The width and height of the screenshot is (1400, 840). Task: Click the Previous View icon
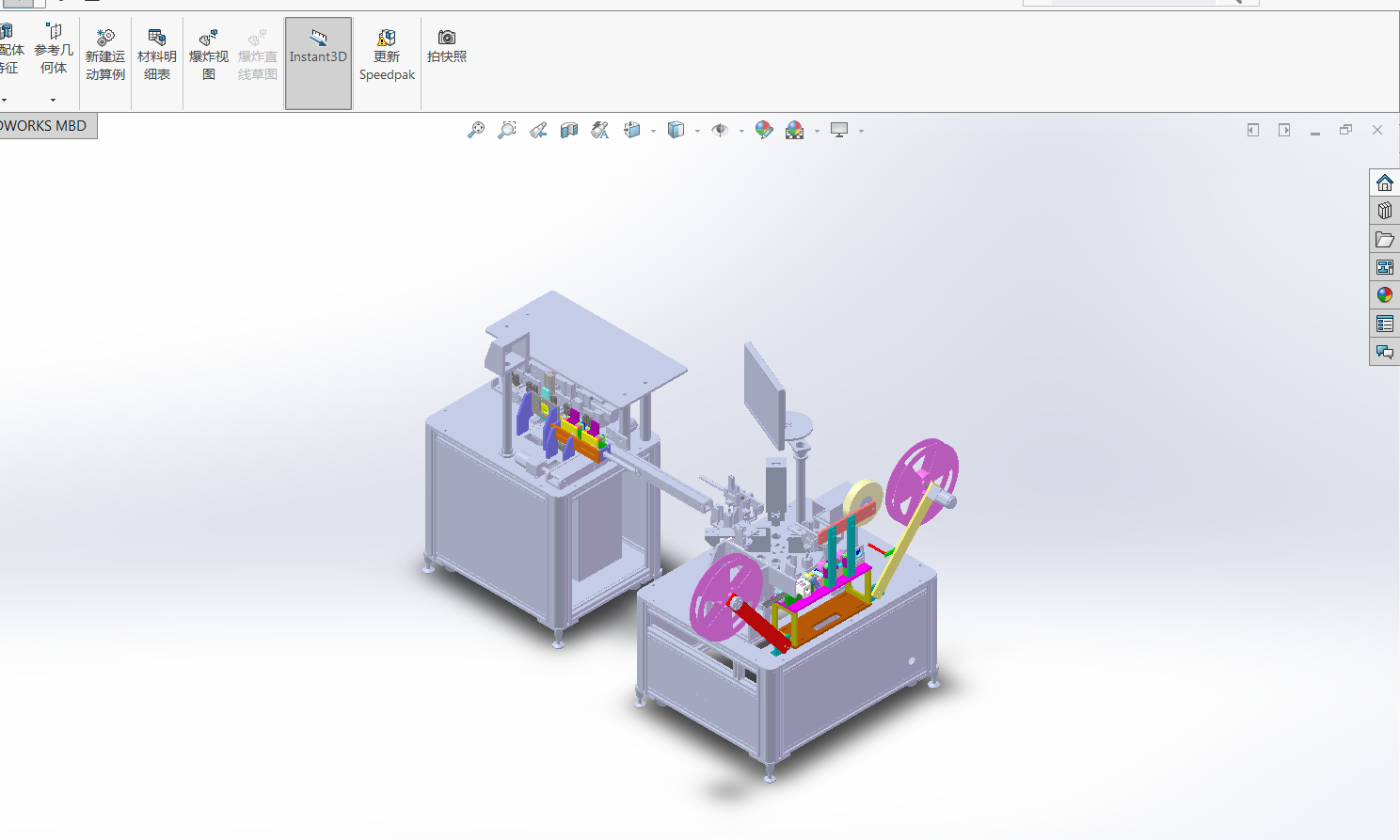538,130
